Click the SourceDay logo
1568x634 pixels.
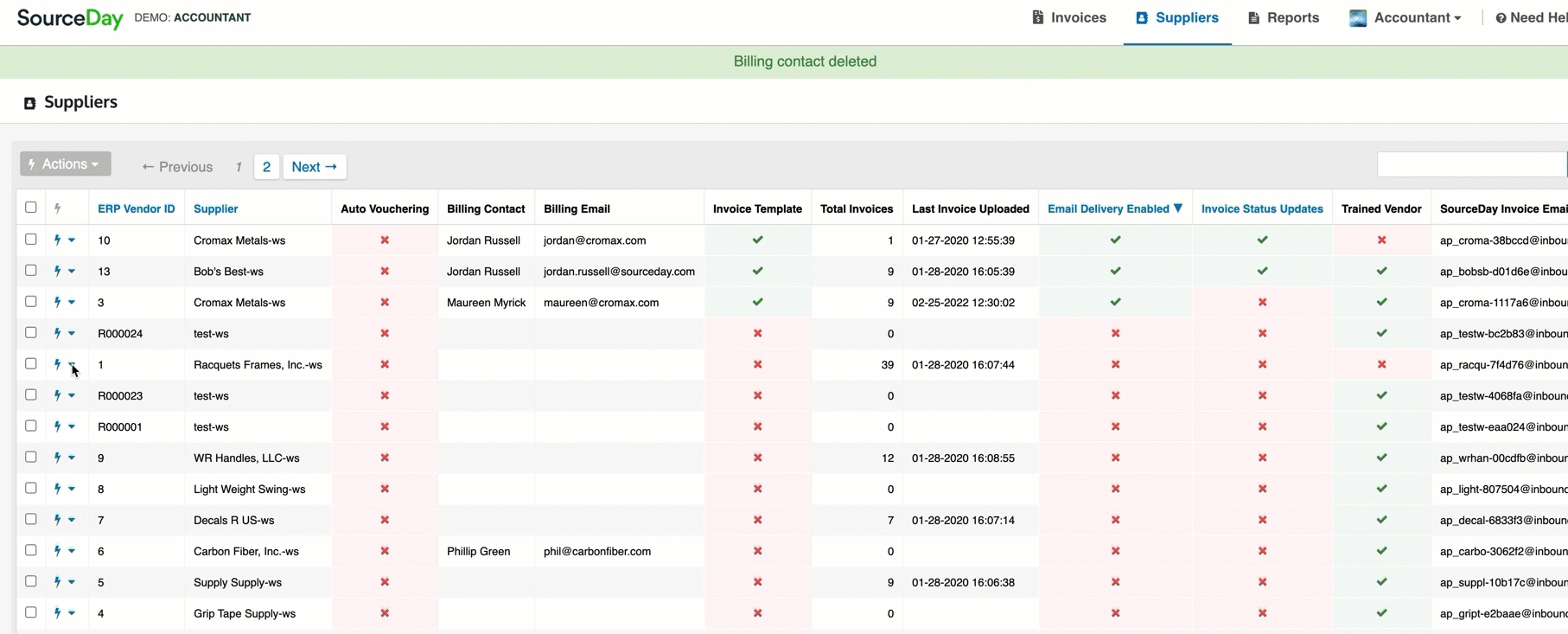70,18
